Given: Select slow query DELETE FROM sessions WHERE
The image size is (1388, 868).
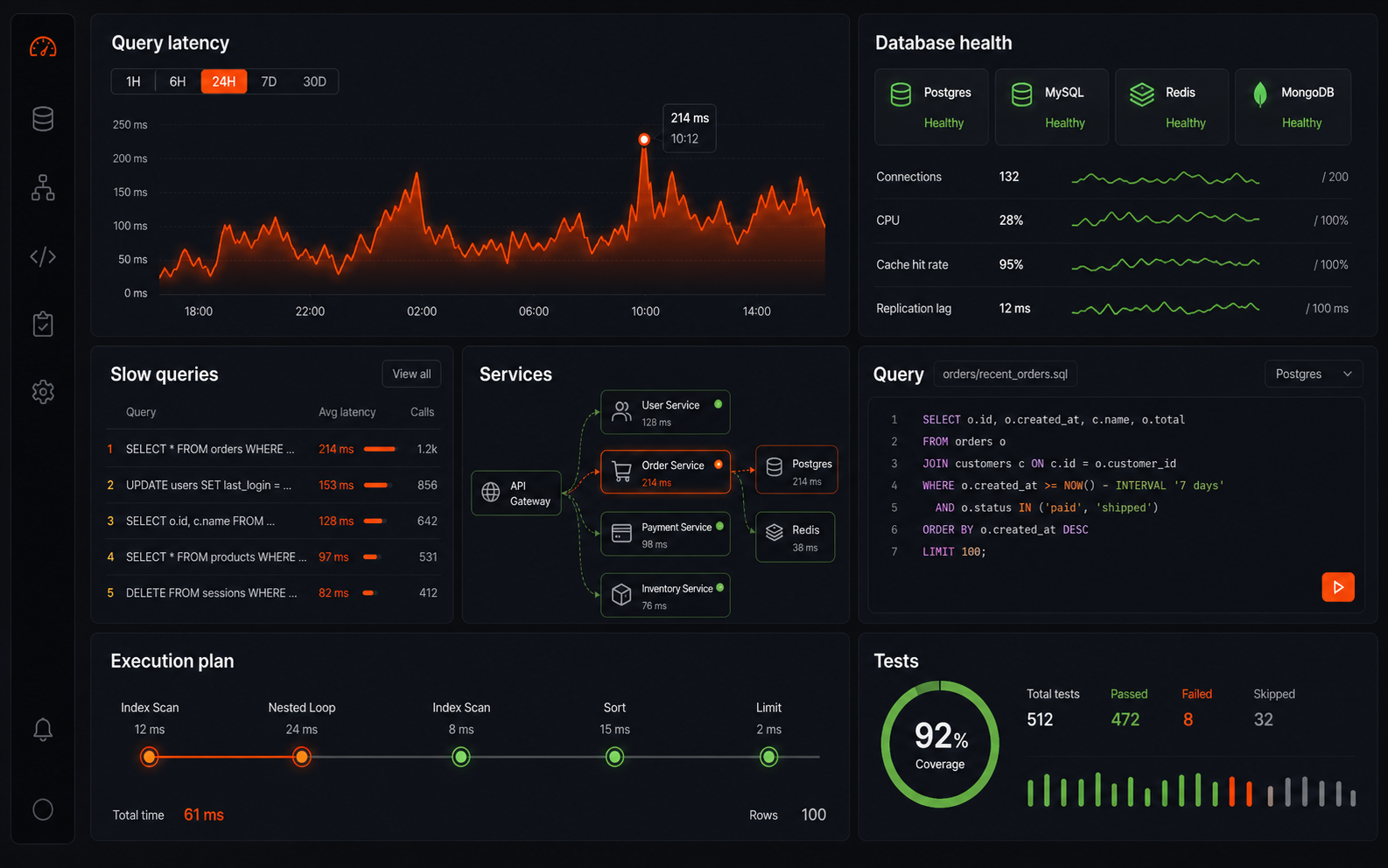Looking at the screenshot, I should point(272,592).
